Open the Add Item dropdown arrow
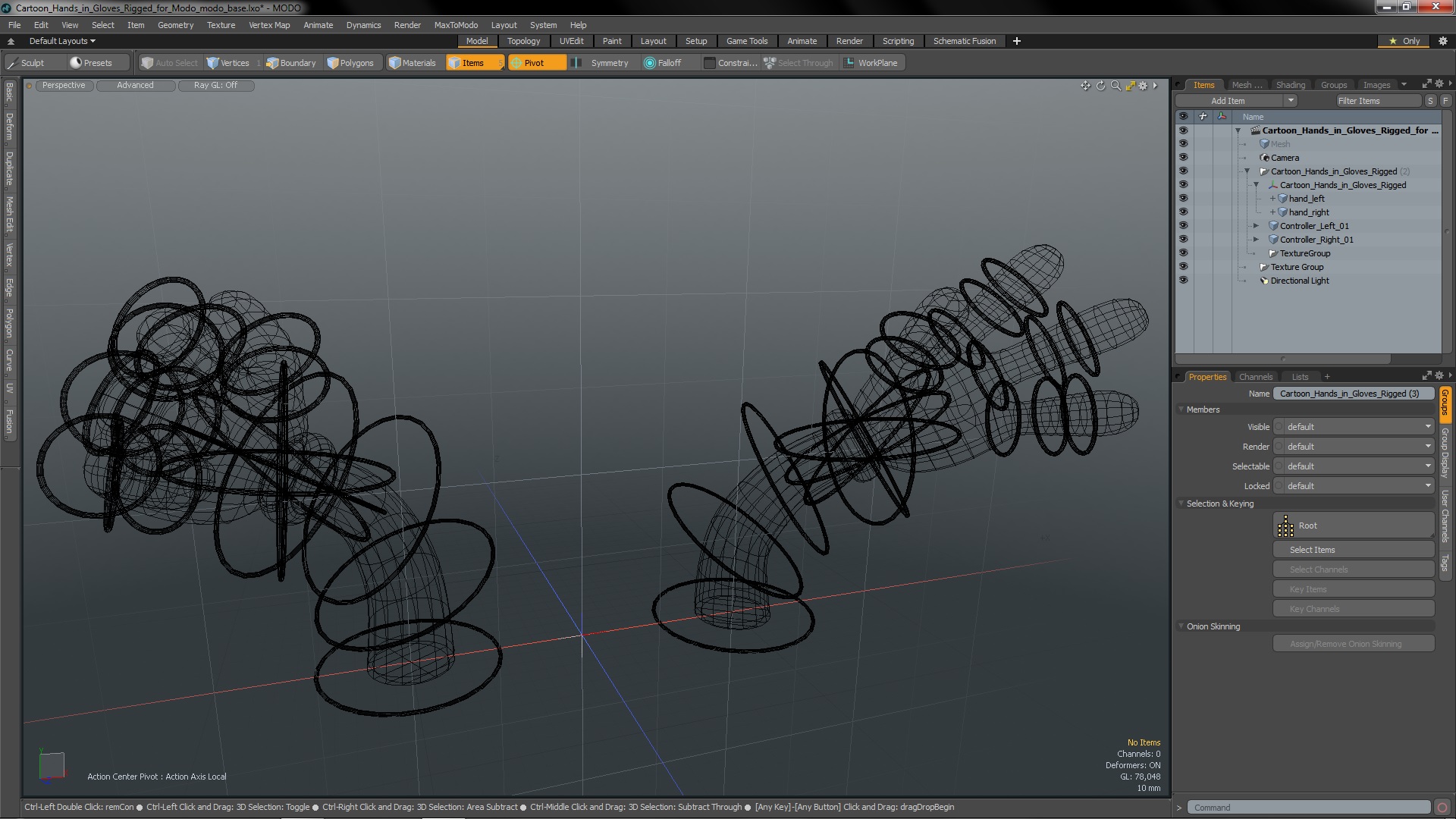The height and width of the screenshot is (819, 1456). point(1291,101)
